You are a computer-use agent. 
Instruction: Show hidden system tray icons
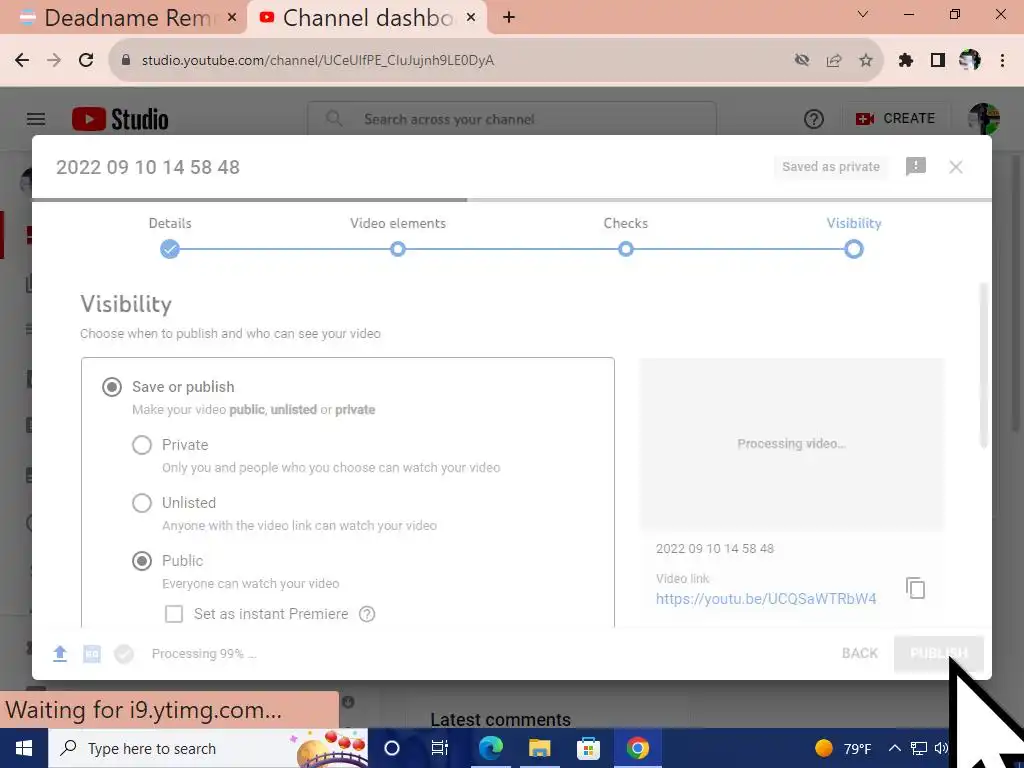click(895, 748)
